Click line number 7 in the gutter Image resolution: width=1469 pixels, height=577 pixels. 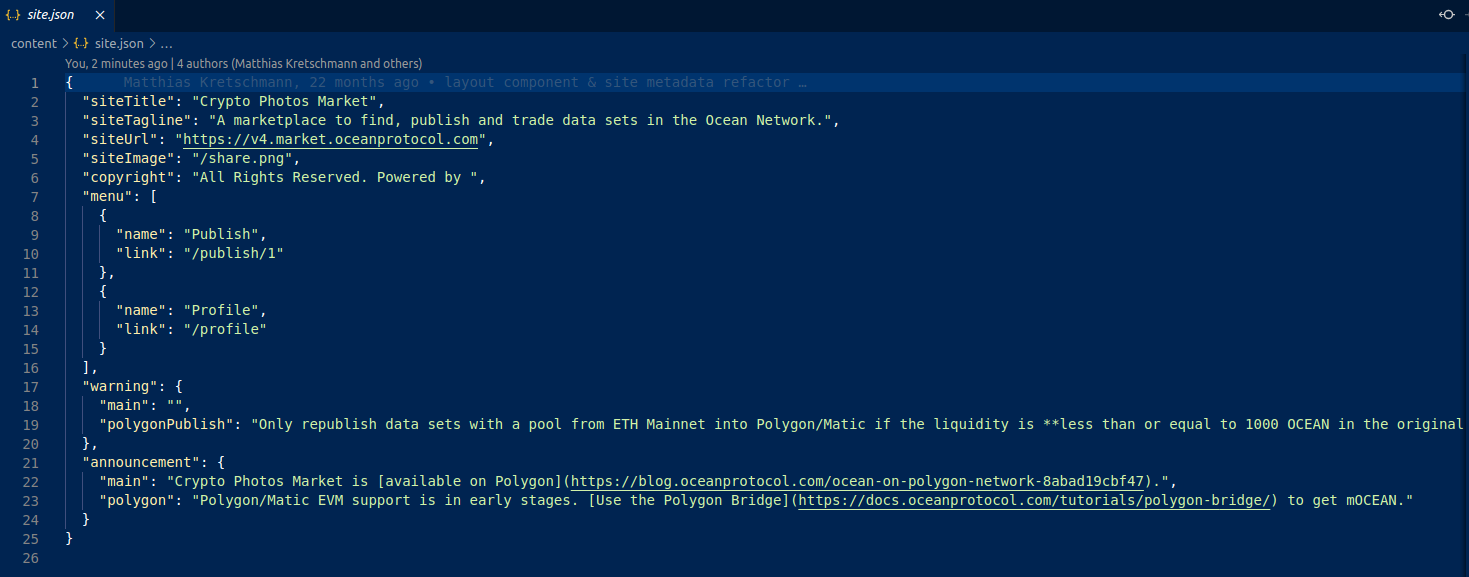point(35,196)
